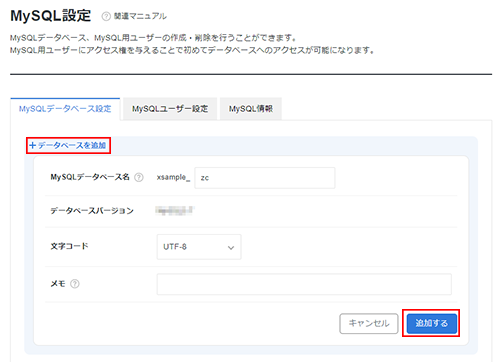The height and width of the screenshot is (362, 500).
Task: Open the 文字コード UTF-8 dropdown
Action: (x=199, y=247)
